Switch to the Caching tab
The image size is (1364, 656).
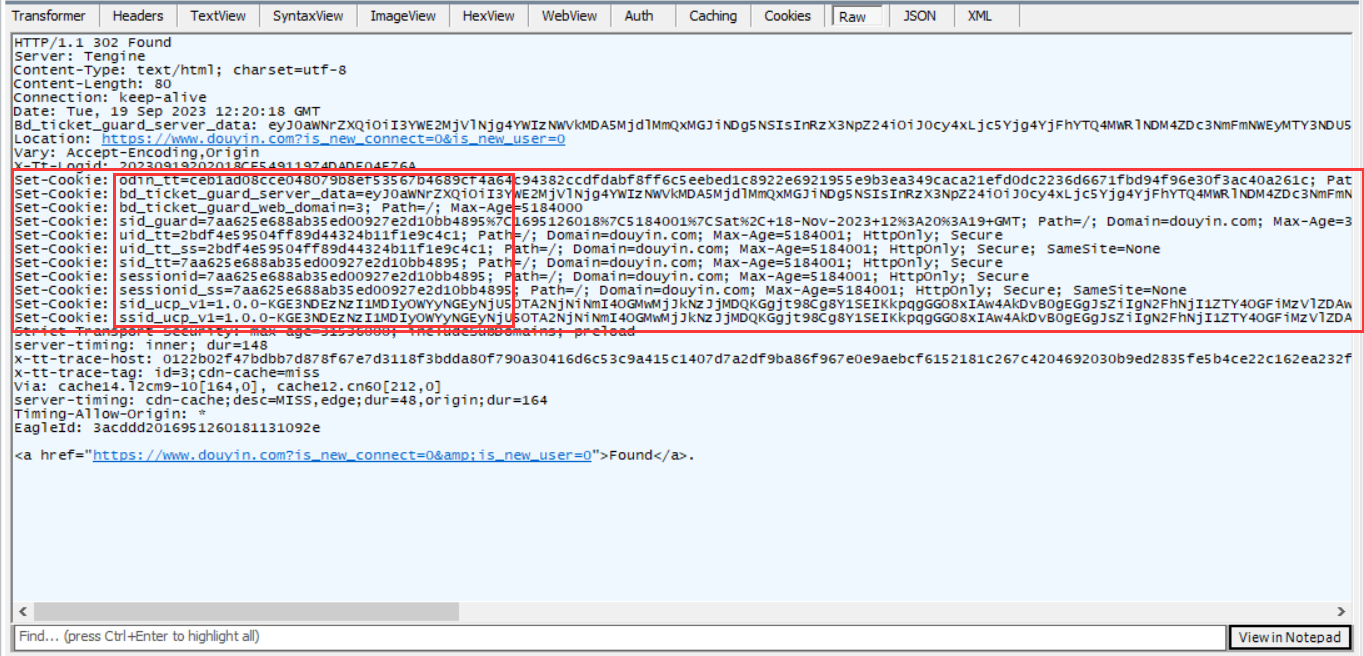(x=713, y=16)
